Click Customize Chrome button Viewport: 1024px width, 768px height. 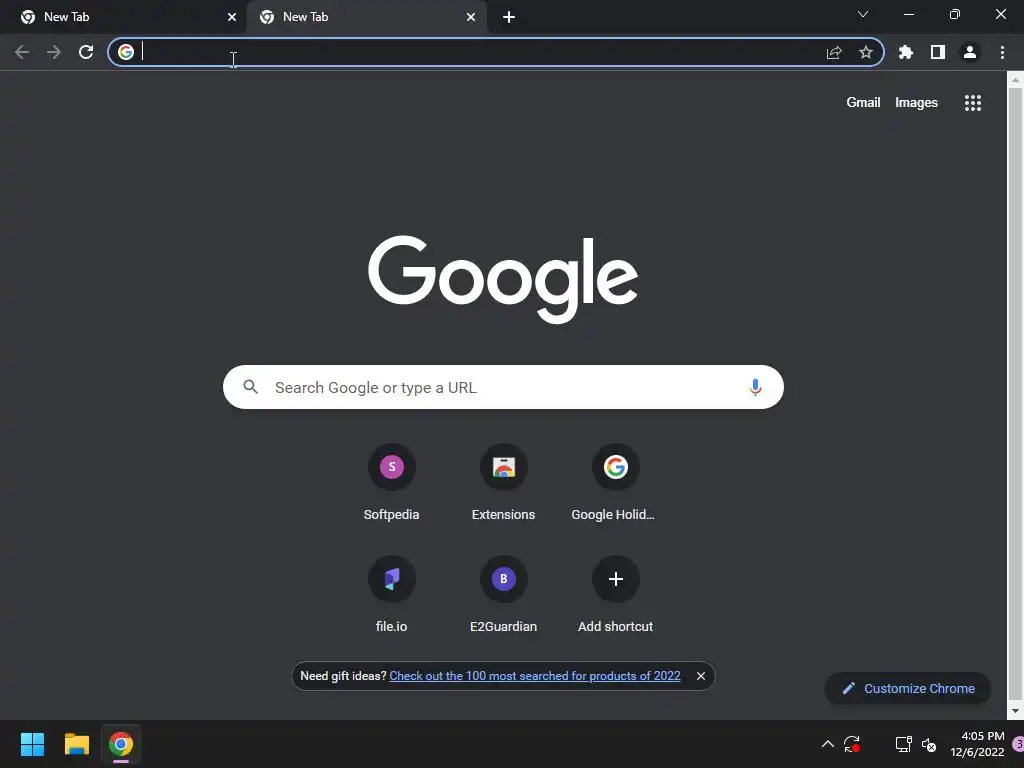pos(908,688)
